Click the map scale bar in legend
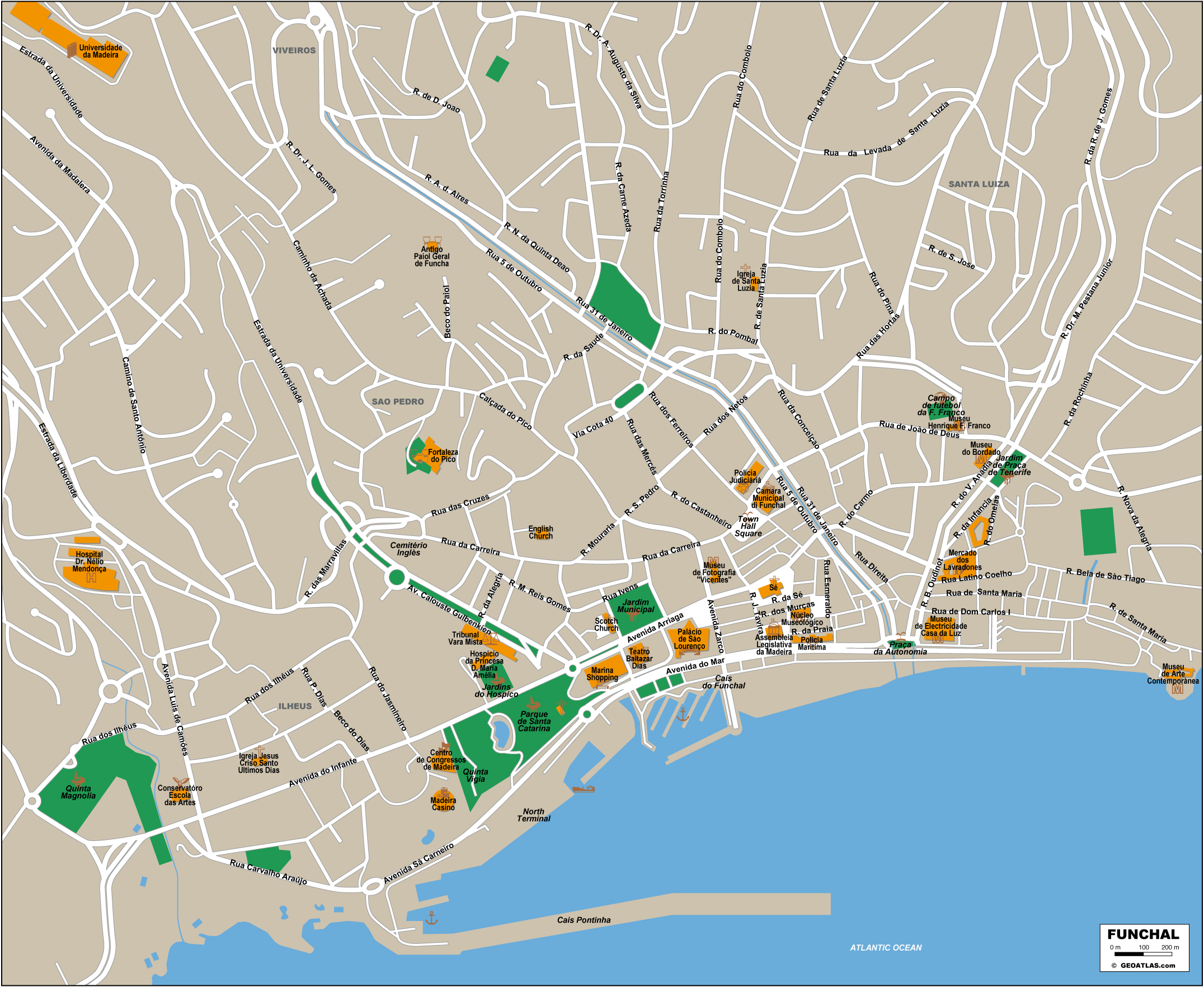 point(1143,955)
